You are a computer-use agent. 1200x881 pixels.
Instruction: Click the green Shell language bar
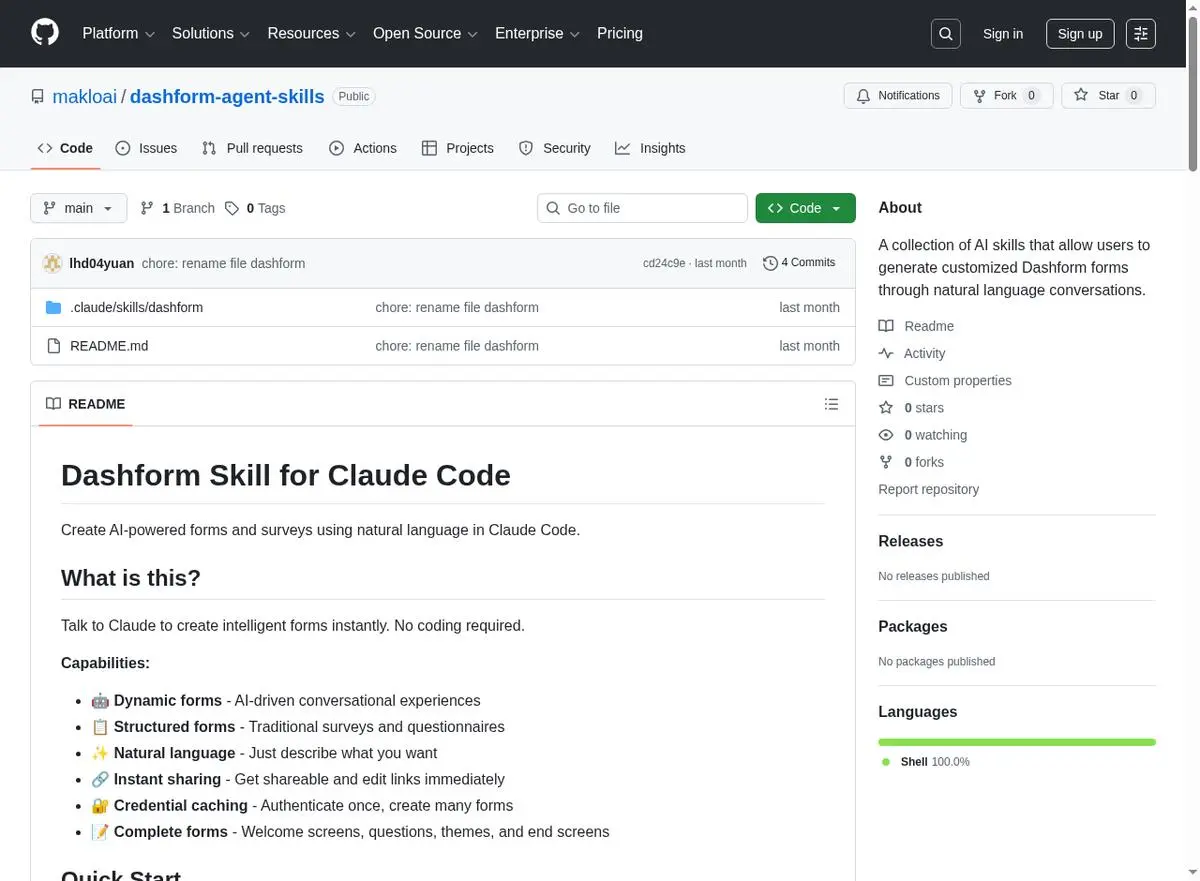1017,742
